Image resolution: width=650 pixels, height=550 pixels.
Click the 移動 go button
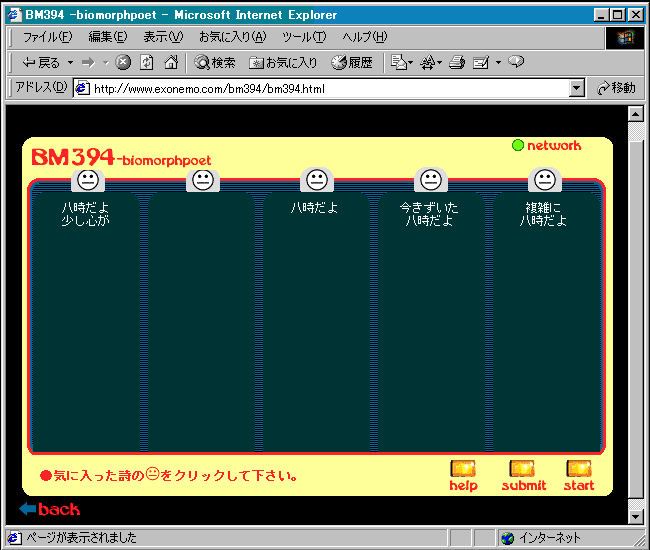(616, 88)
